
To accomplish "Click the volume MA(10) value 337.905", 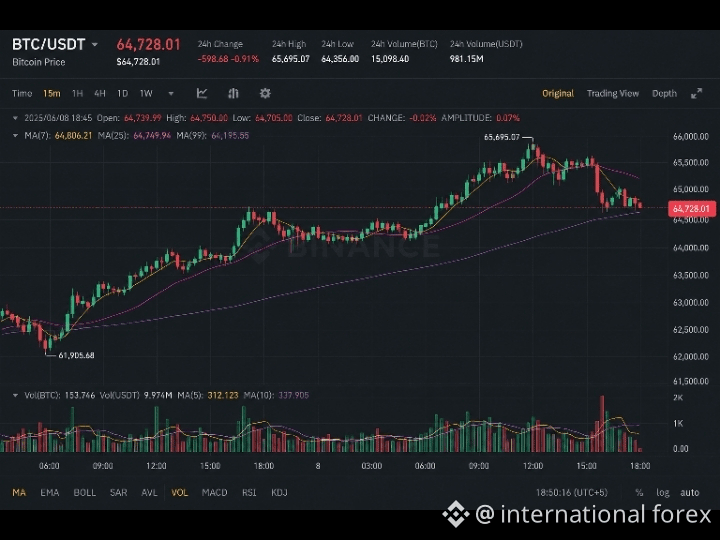I will pos(293,395).
